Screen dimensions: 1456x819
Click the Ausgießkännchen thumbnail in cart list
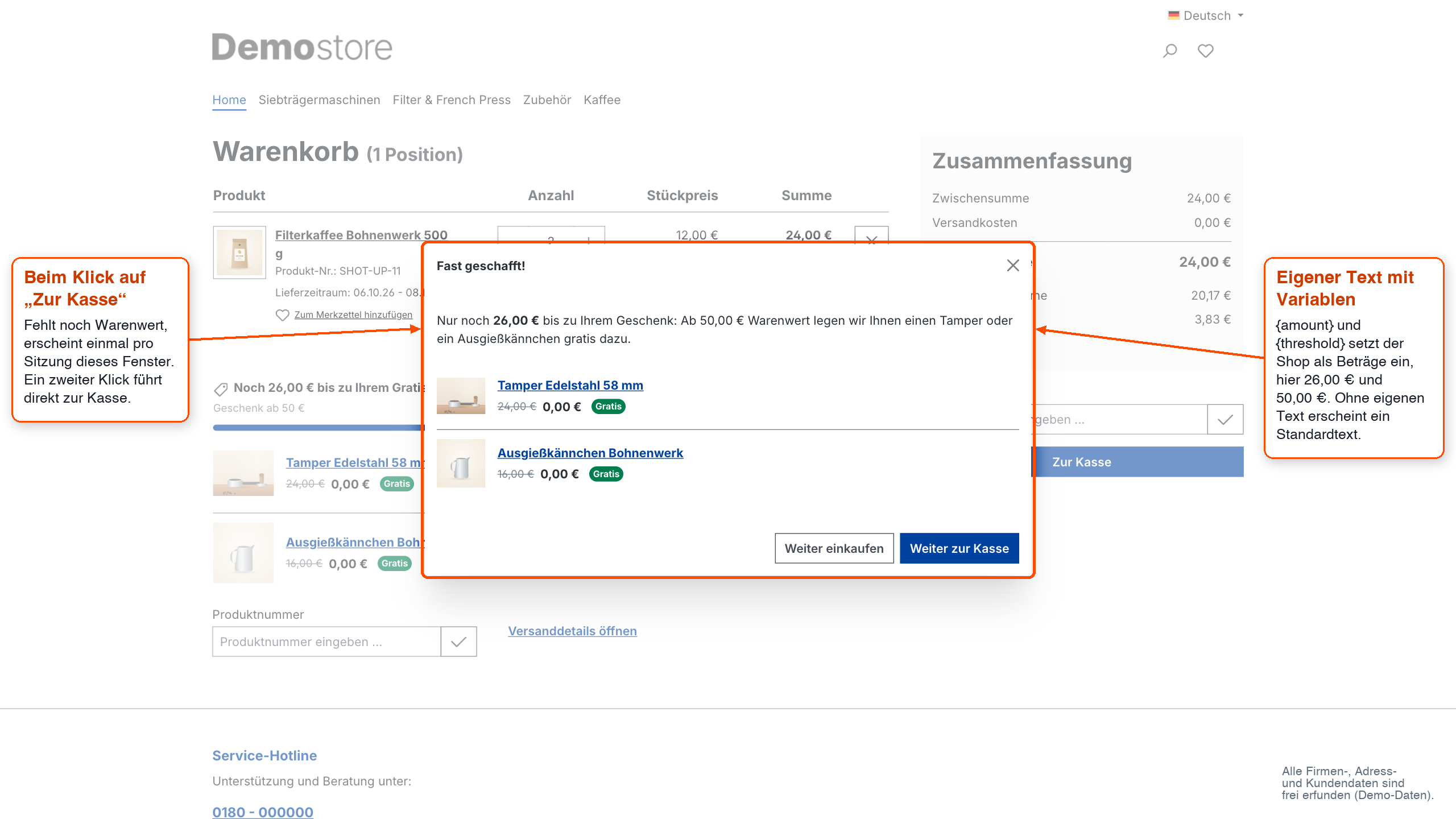(x=243, y=553)
